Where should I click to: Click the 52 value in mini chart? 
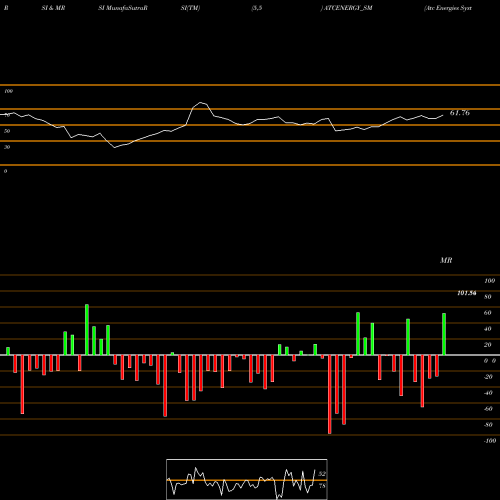[x=322, y=474]
